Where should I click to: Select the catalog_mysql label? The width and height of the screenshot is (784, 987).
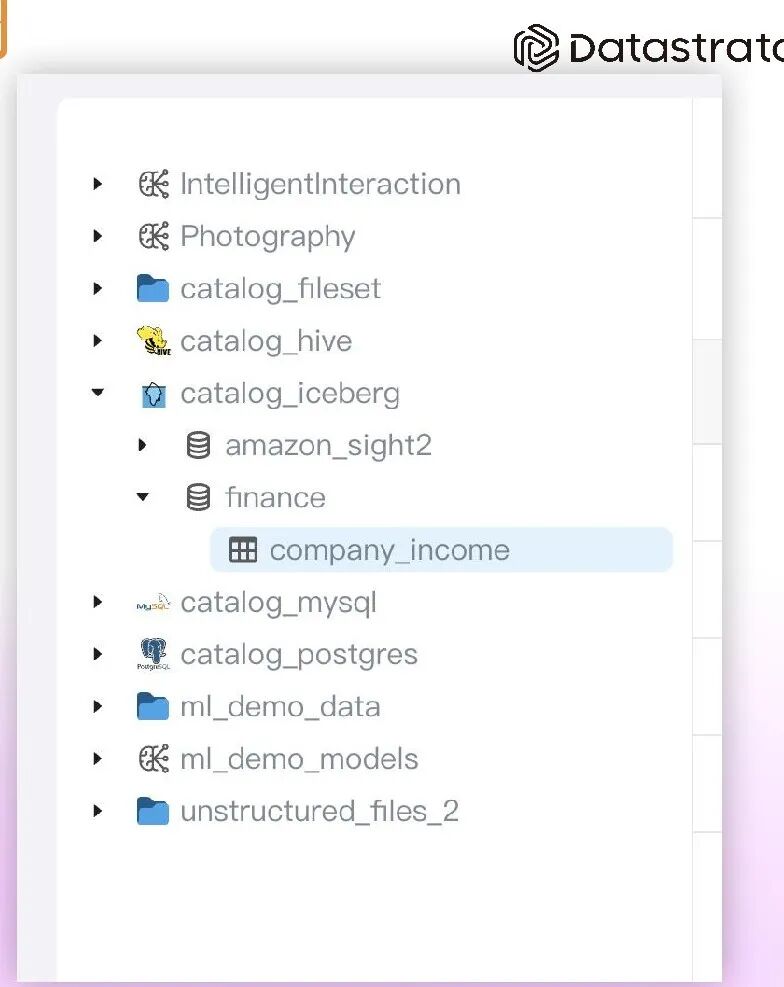click(x=278, y=603)
